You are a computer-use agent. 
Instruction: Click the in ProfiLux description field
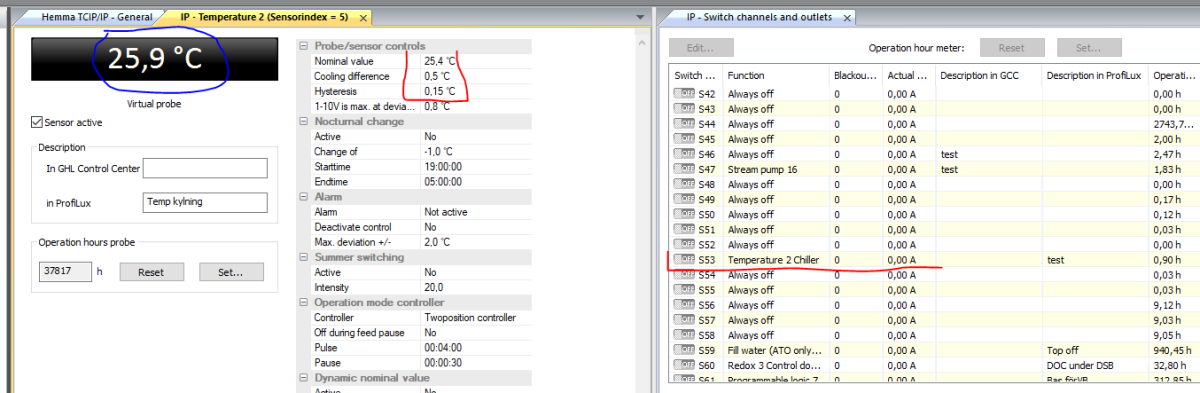pyautogui.click(x=206, y=203)
